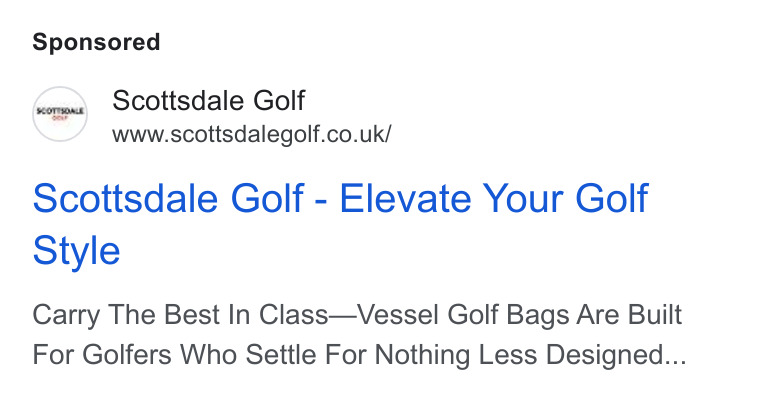The image size is (760, 398).
Task: Click the www.scottsdalegolf.co.uk/ display URL
Action: tap(252, 134)
